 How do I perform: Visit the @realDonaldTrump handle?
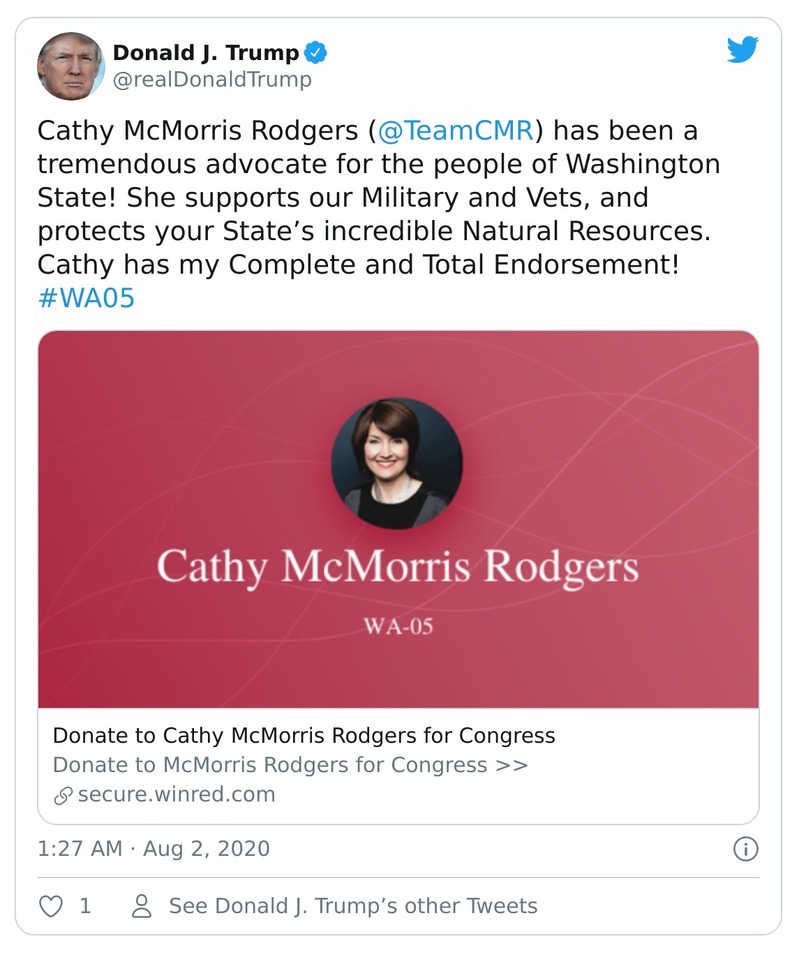(212, 80)
